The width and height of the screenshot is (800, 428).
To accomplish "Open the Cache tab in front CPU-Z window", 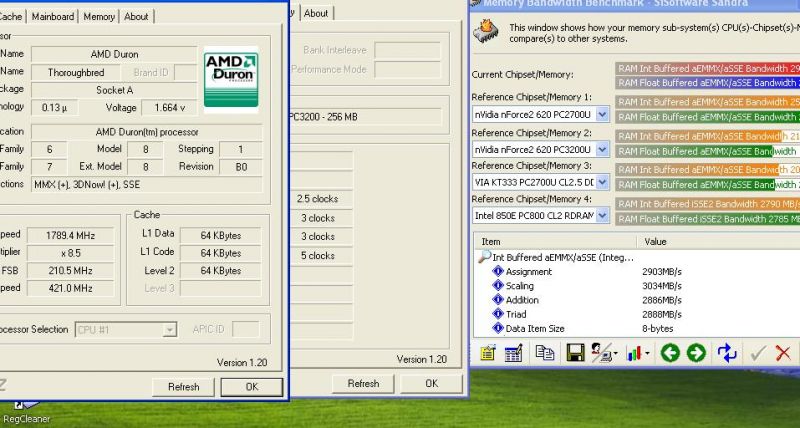I will click(11, 16).
